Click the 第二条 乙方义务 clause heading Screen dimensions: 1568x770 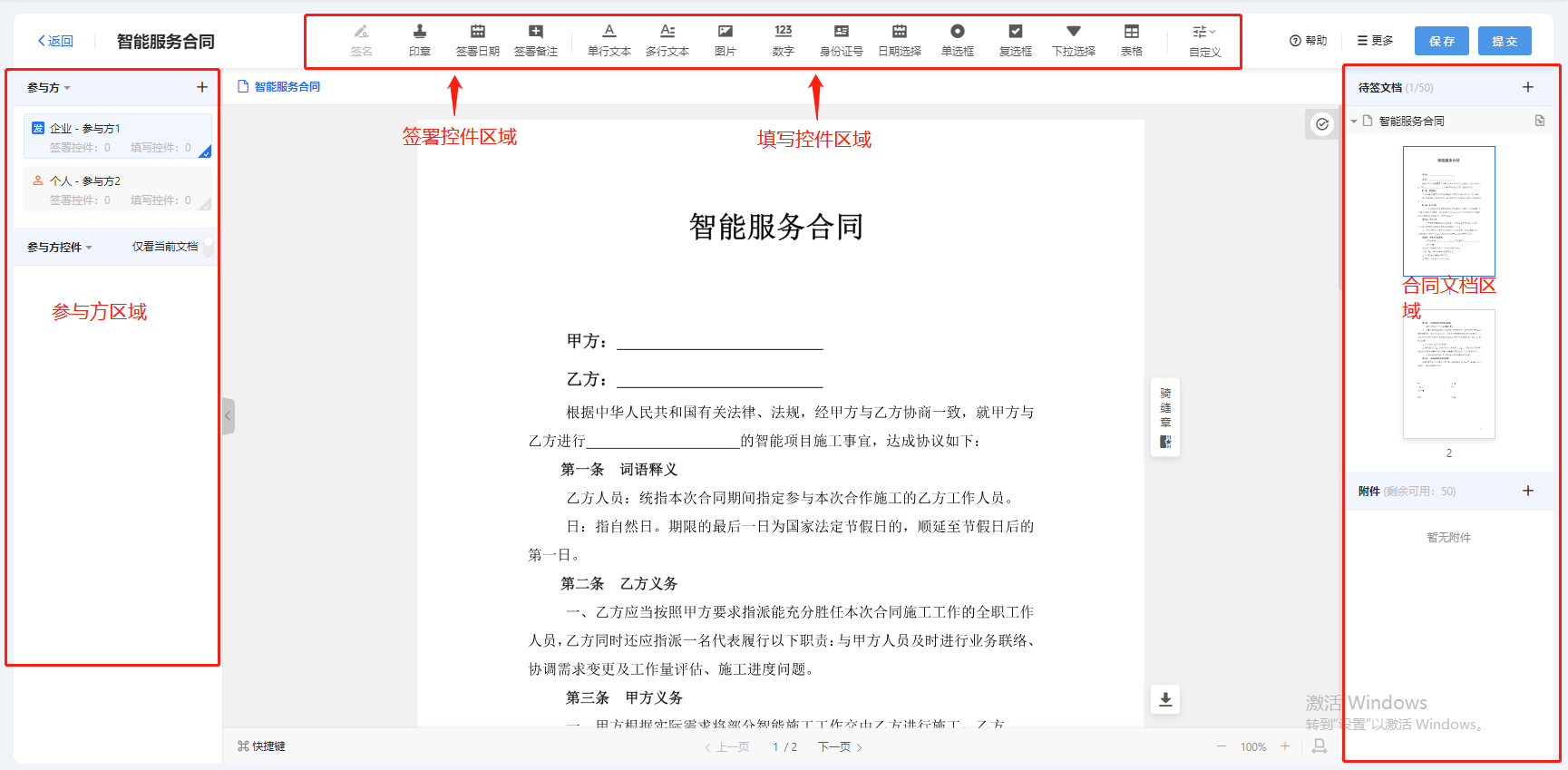(x=619, y=584)
